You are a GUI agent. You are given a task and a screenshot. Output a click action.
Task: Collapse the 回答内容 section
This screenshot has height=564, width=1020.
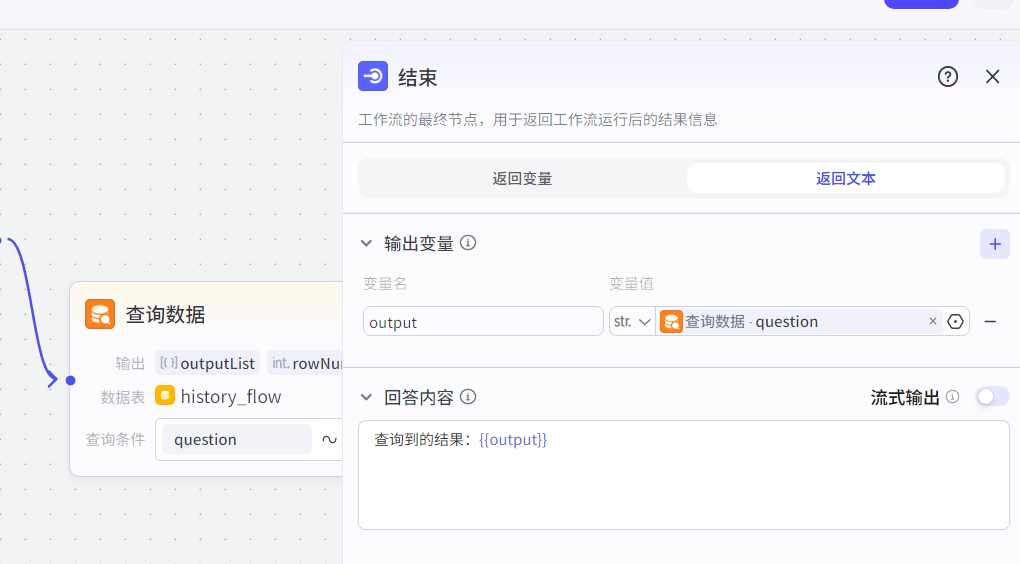coord(366,397)
